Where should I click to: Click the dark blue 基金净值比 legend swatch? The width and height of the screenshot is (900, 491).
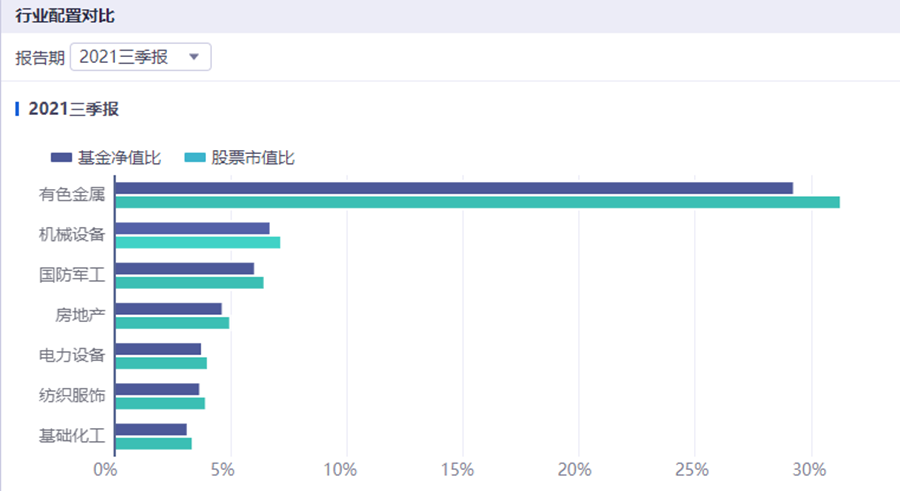pos(61,157)
